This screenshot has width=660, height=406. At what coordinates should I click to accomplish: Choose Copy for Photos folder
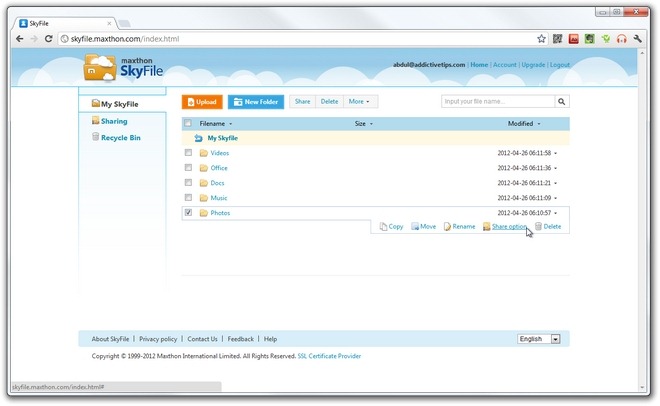[391, 227]
